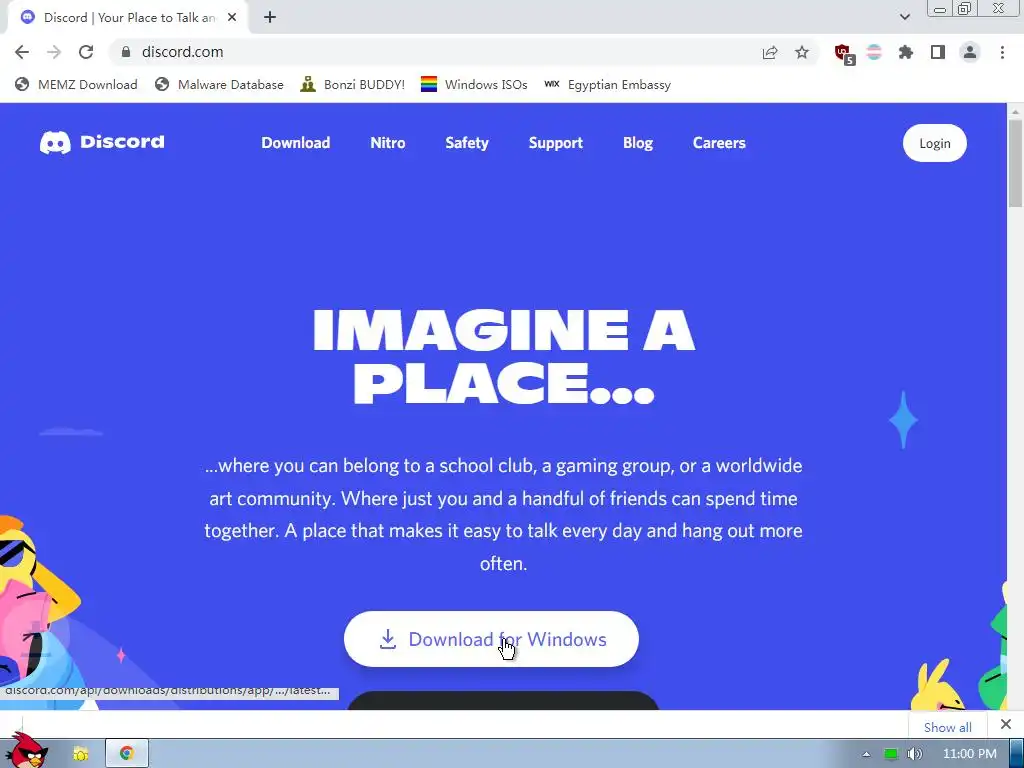This screenshot has width=1024, height=768.
Task: Open the volume speaker tray icon
Action: [915, 754]
